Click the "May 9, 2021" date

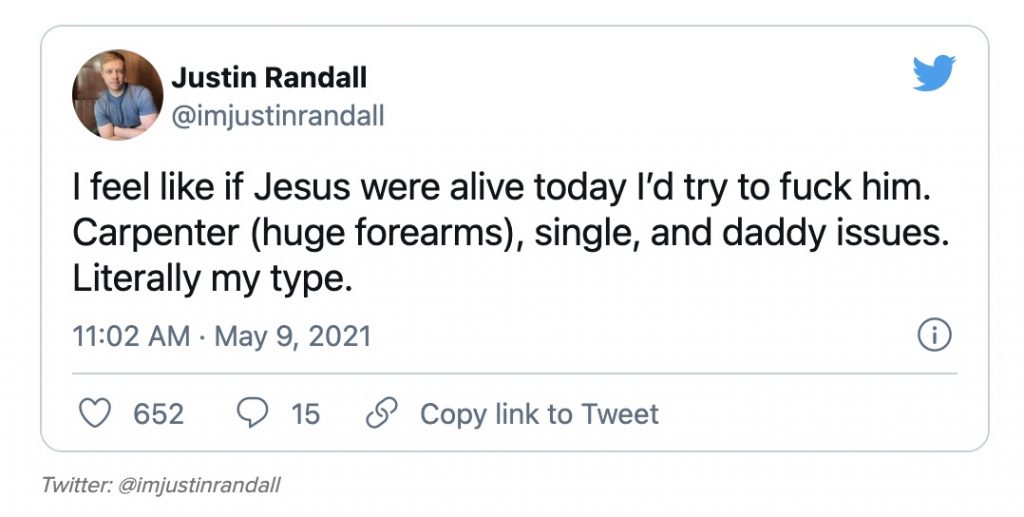point(293,336)
